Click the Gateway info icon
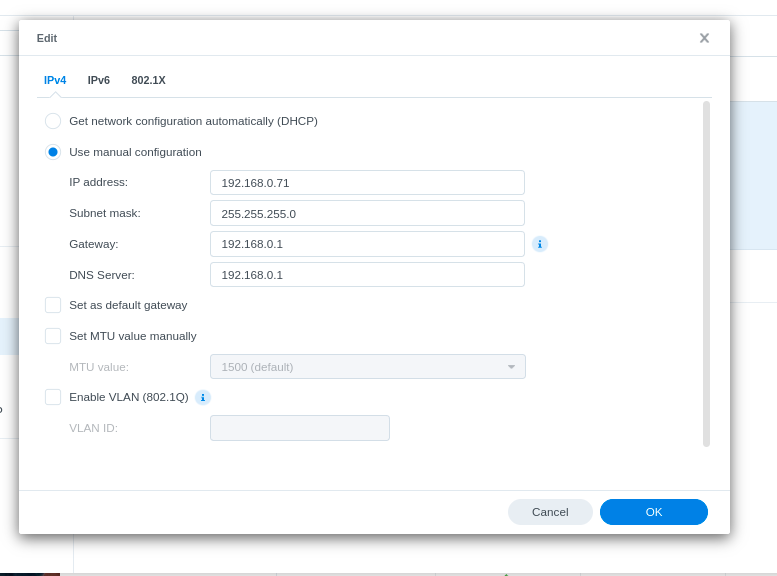This screenshot has height=576, width=777. (x=540, y=244)
